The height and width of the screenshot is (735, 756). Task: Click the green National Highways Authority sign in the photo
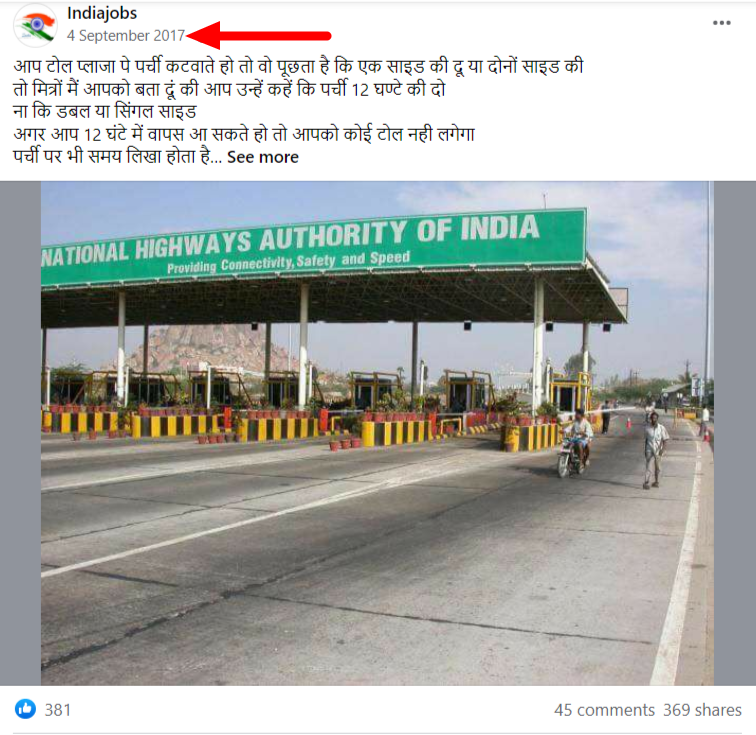[313, 246]
